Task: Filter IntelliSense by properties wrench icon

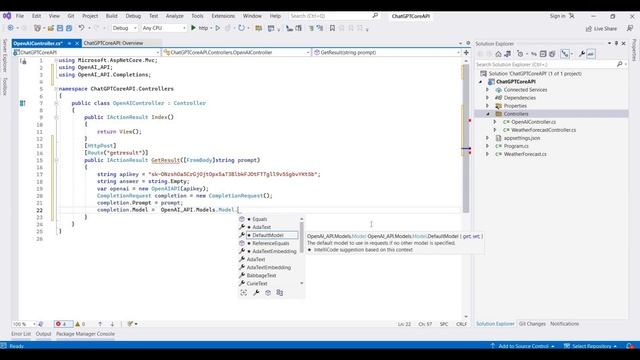Action: pos(256,293)
